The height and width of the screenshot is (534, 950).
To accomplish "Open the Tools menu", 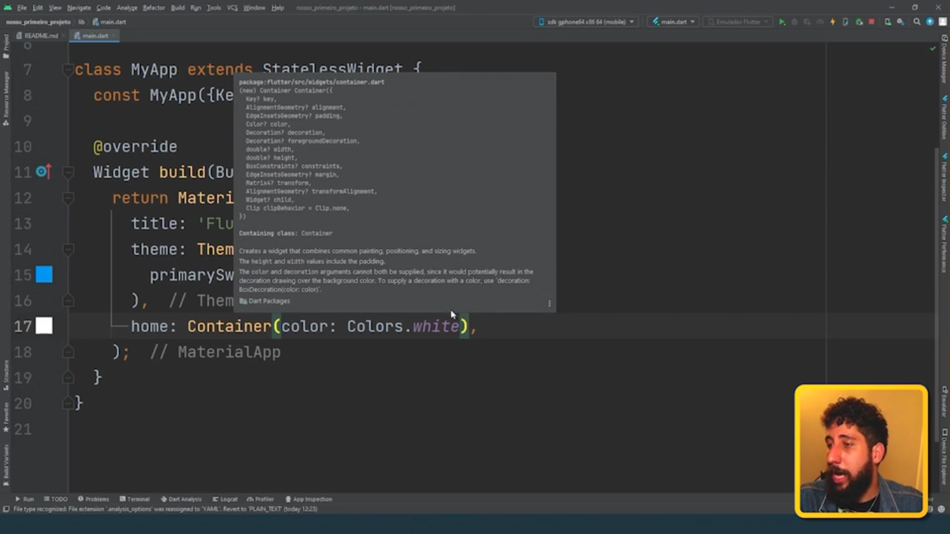I will (214, 8).
